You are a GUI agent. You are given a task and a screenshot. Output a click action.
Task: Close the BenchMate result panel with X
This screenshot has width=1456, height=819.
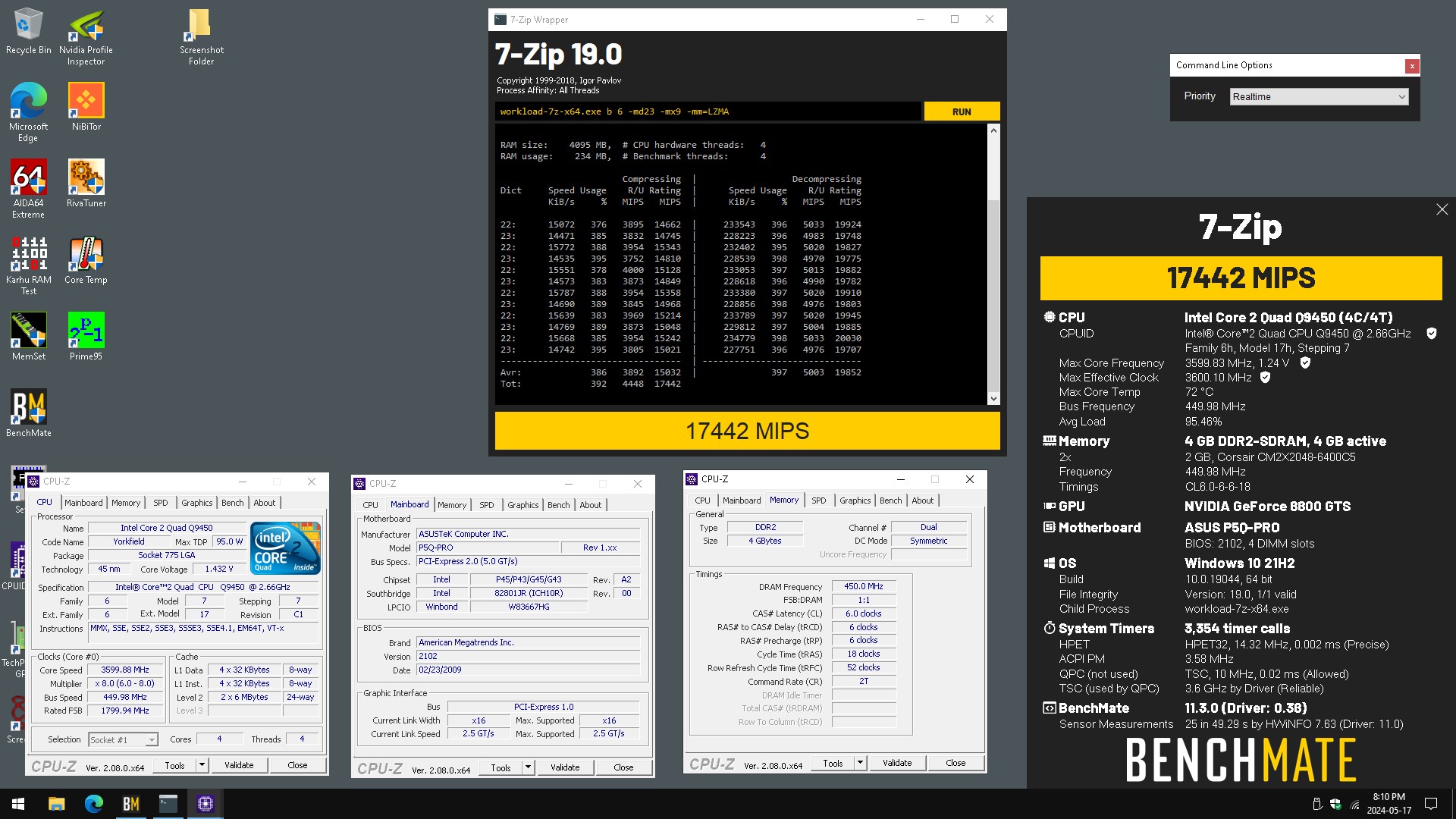pos(1442,210)
